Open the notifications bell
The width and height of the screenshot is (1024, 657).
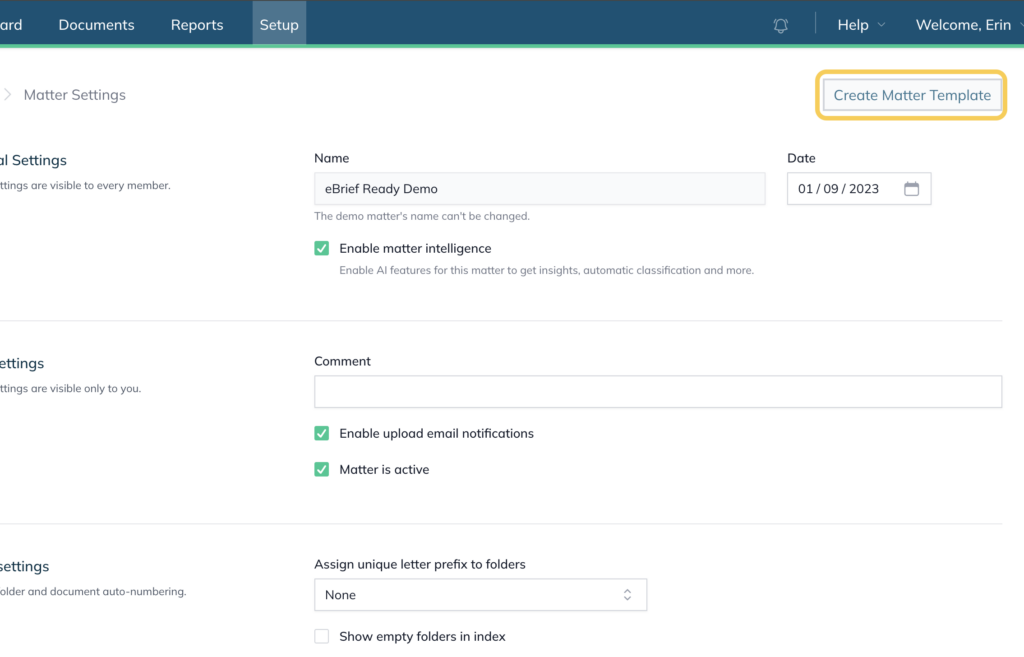click(780, 25)
